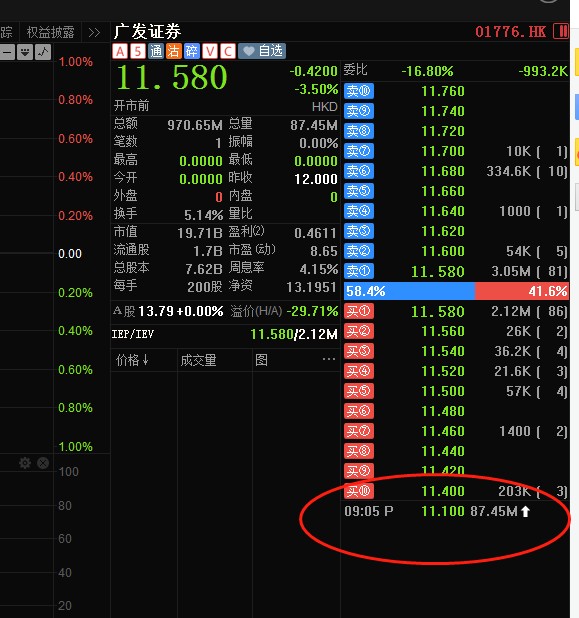Click the red 41.6% buy ratio bar
This screenshot has height=618, width=579.
pyautogui.click(x=522, y=291)
